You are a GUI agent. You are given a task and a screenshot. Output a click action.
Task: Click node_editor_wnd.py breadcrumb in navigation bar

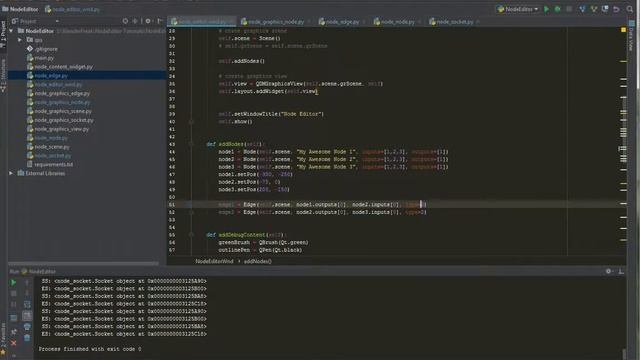pos(72,9)
